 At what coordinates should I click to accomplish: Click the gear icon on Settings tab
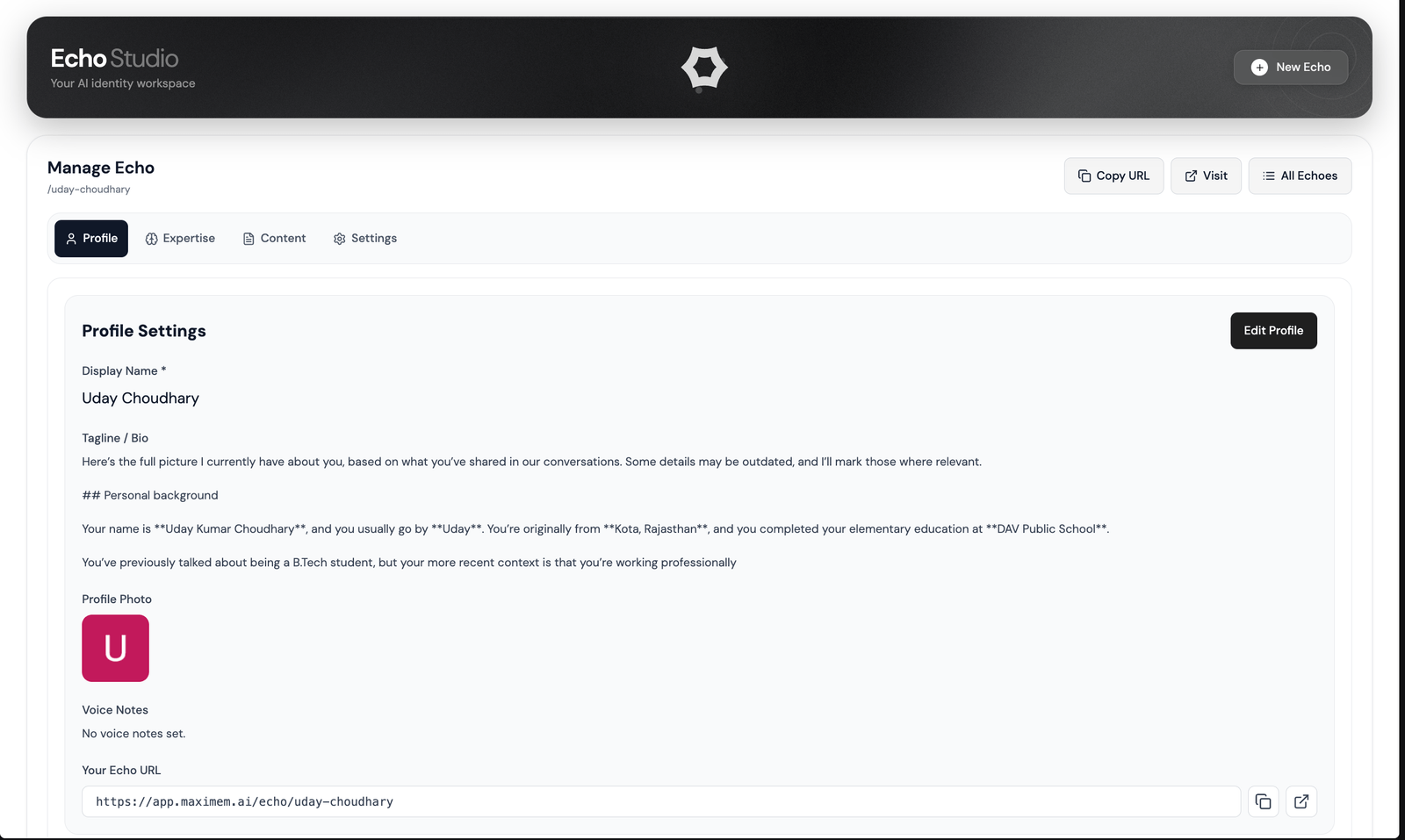coord(339,239)
